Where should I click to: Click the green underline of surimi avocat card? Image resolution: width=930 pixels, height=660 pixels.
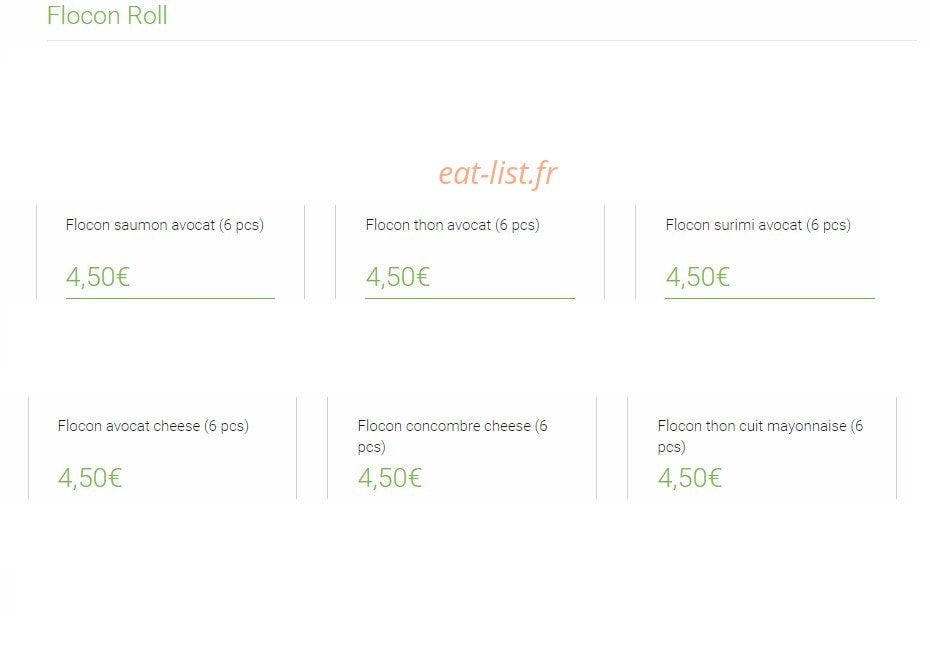(x=770, y=298)
